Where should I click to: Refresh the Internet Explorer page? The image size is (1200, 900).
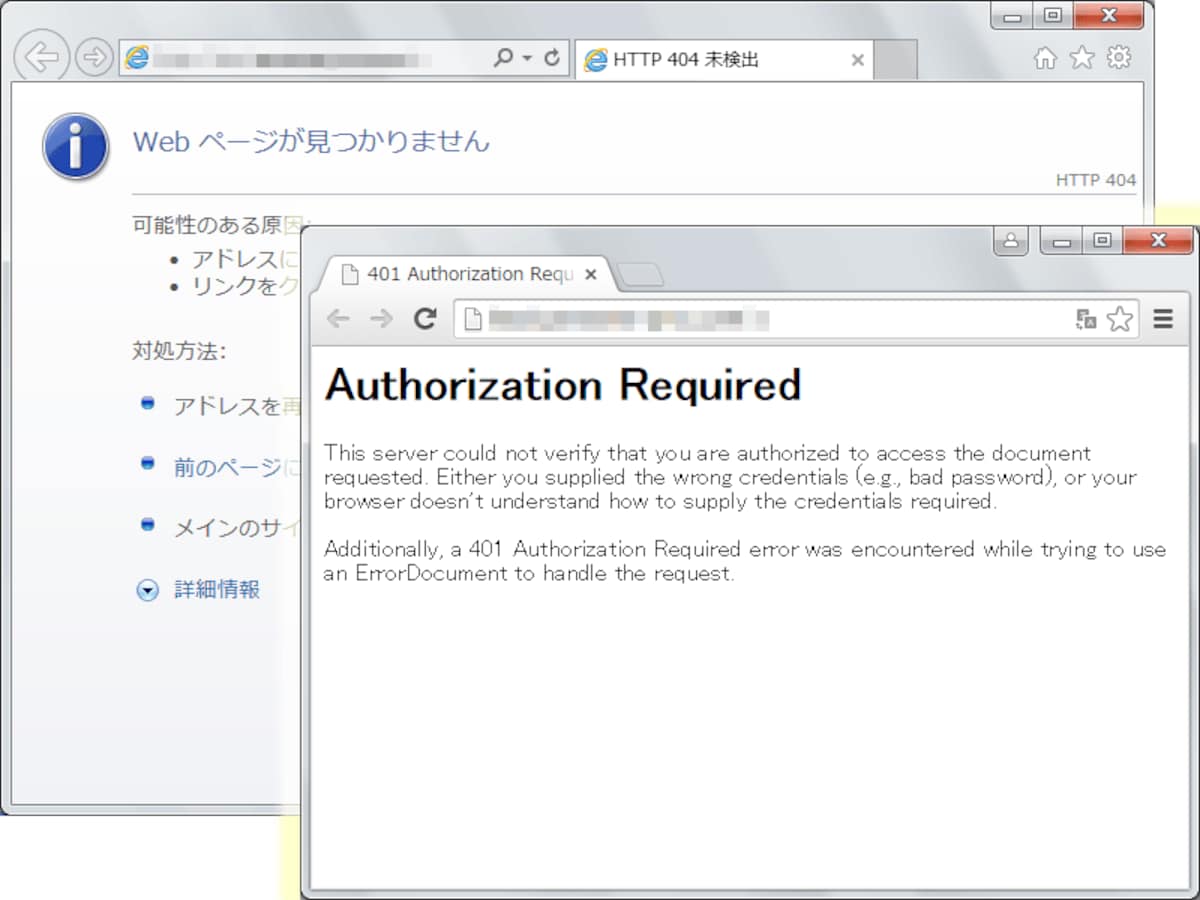point(552,59)
